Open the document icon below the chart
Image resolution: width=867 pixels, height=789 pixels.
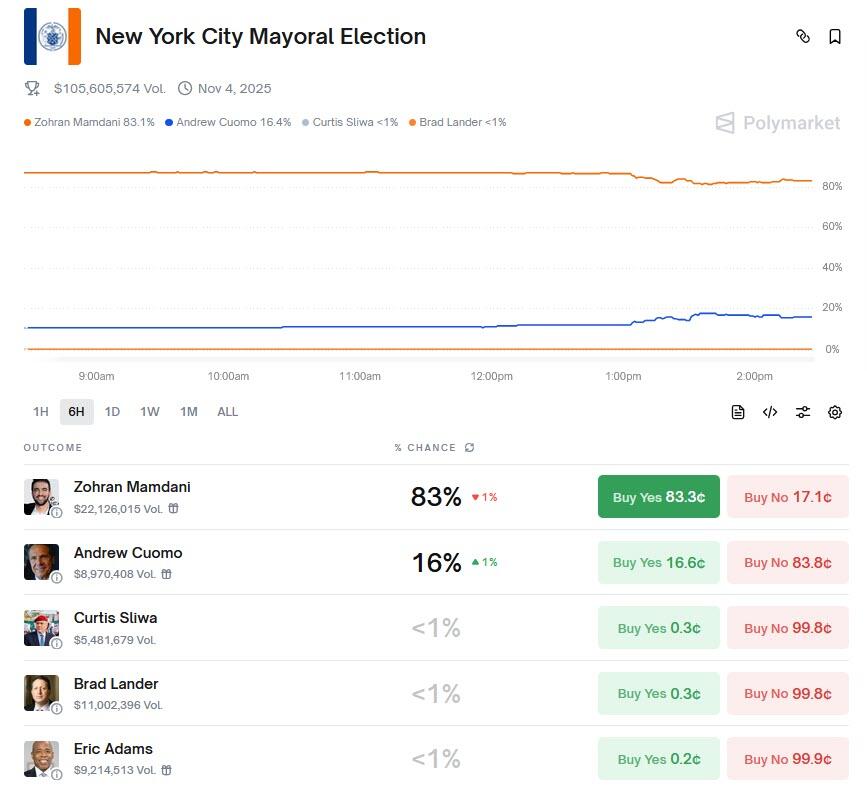tap(738, 412)
